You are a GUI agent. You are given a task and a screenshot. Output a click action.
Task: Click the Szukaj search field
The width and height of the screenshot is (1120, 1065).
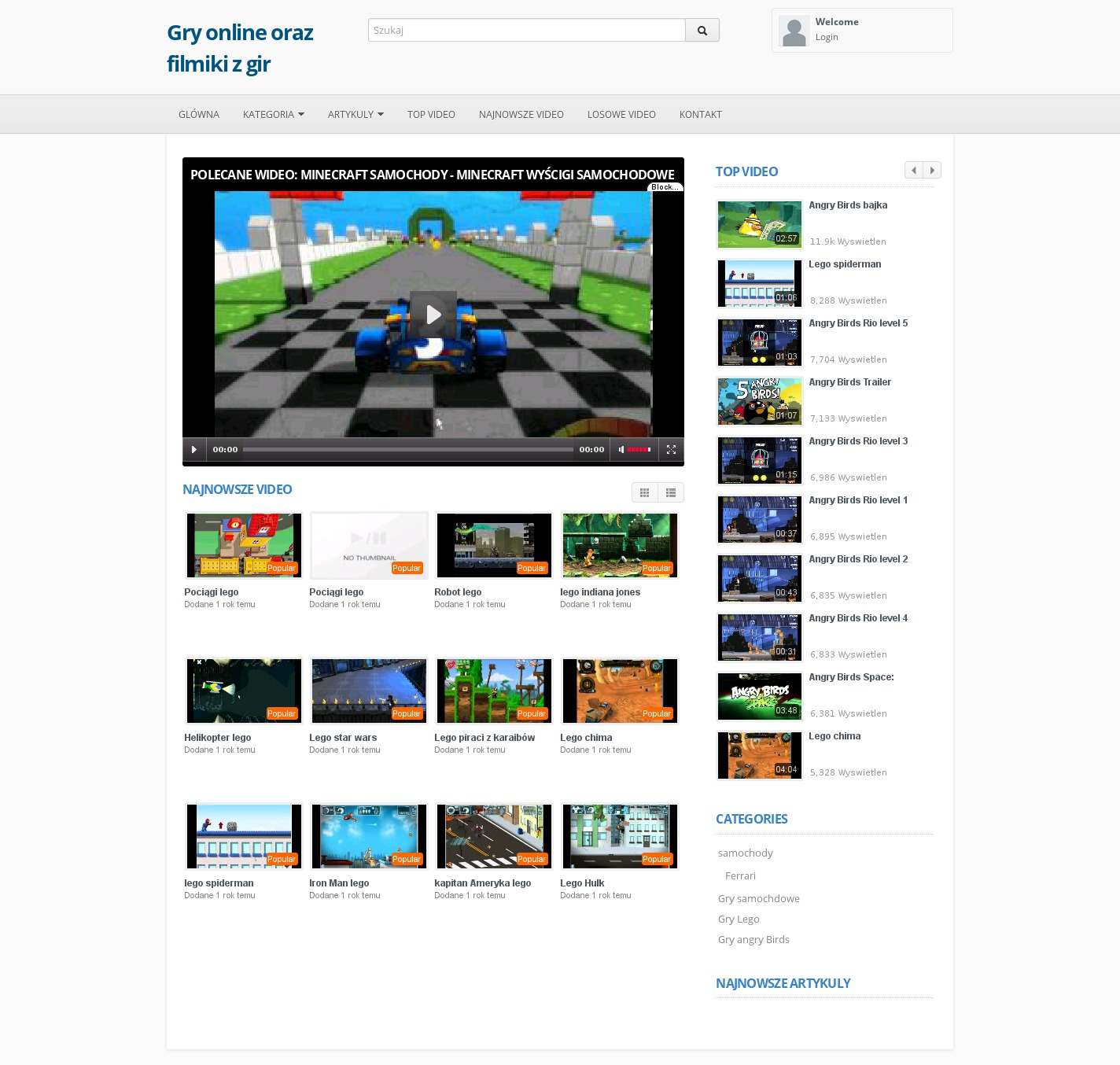click(x=526, y=31)
